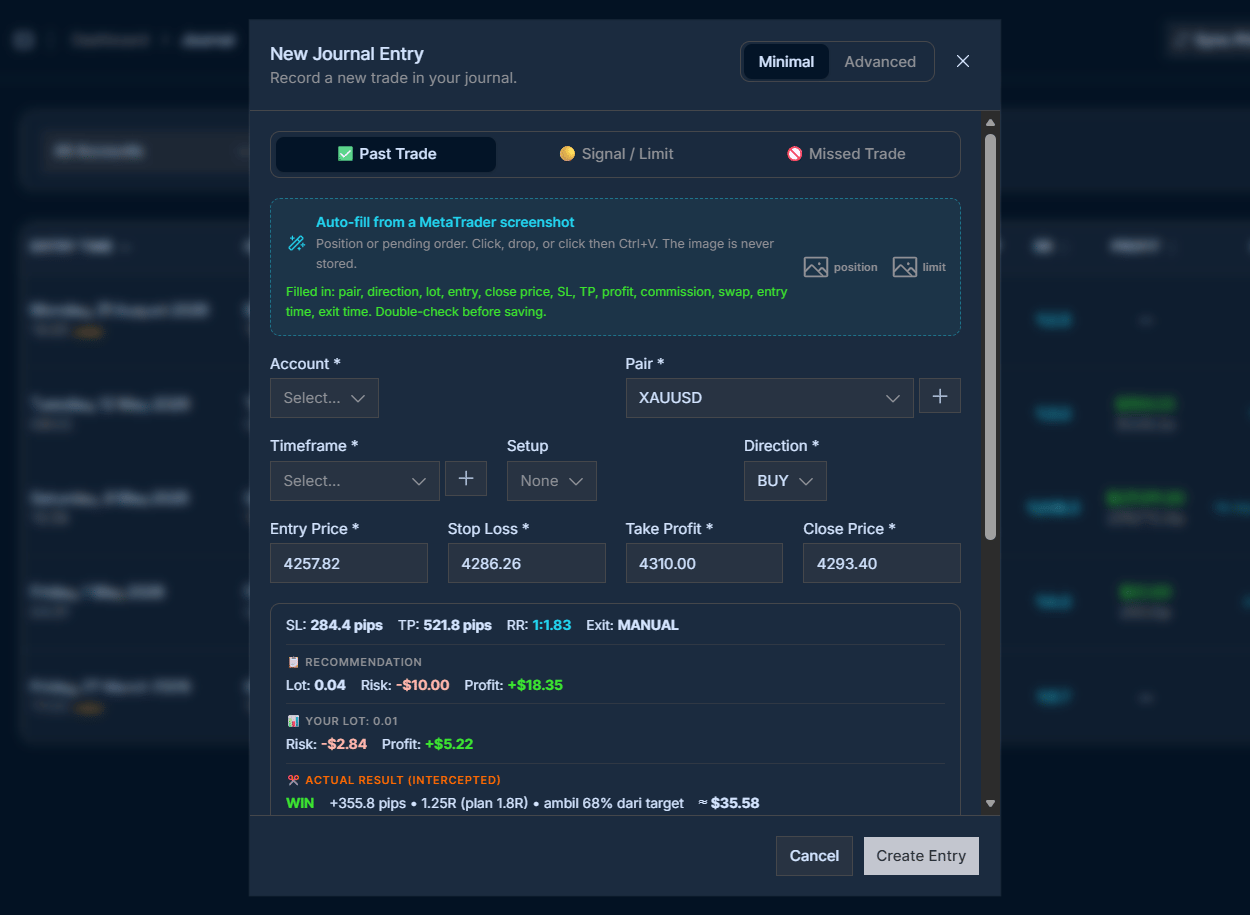Switch to Minimal mode
This screenshot has width=1250, height=915.
click(x=786, y=61)
